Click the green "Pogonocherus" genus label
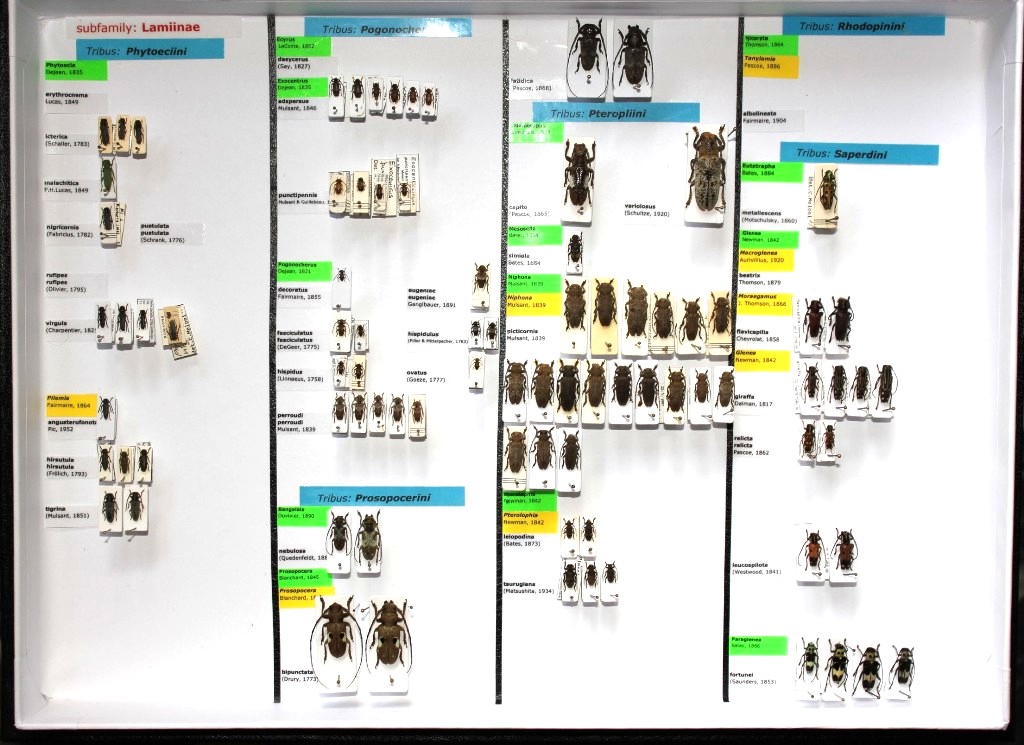 (303, 270)
